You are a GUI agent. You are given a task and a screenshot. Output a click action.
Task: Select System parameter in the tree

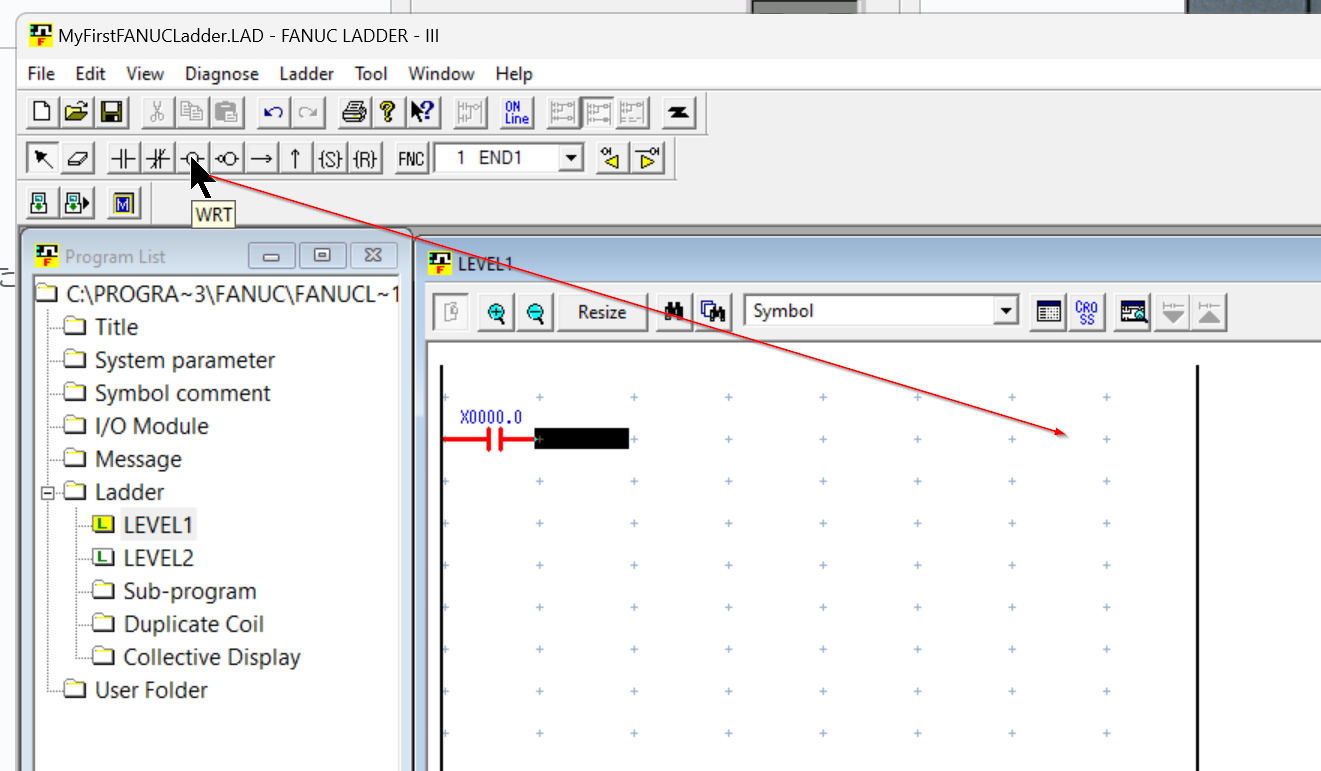[184, 360]
